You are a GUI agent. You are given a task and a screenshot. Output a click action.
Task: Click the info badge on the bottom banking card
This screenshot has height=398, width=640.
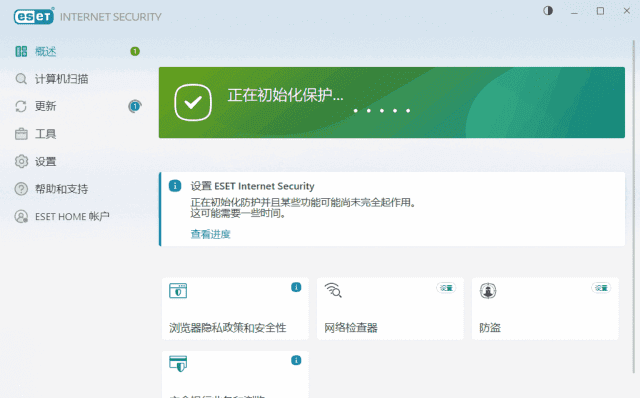point(296,360)
